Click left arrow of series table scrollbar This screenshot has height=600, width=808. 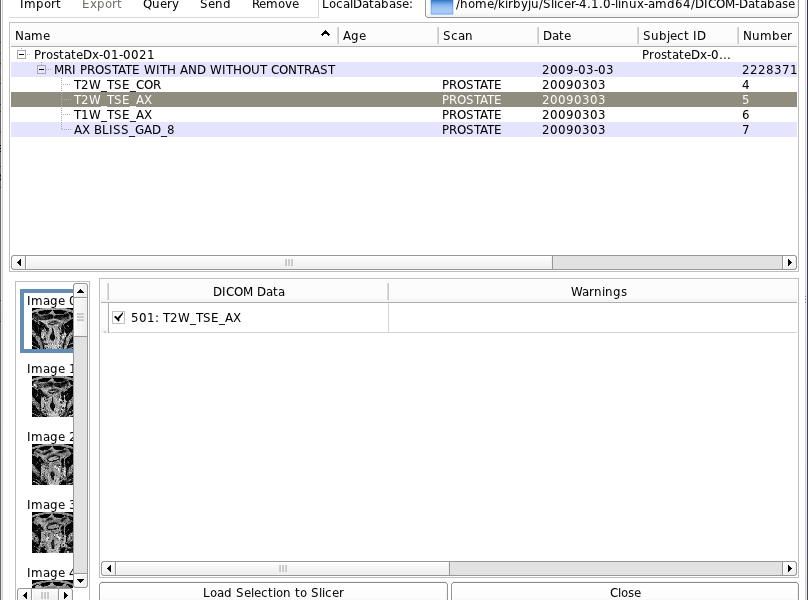click(19, 262)
